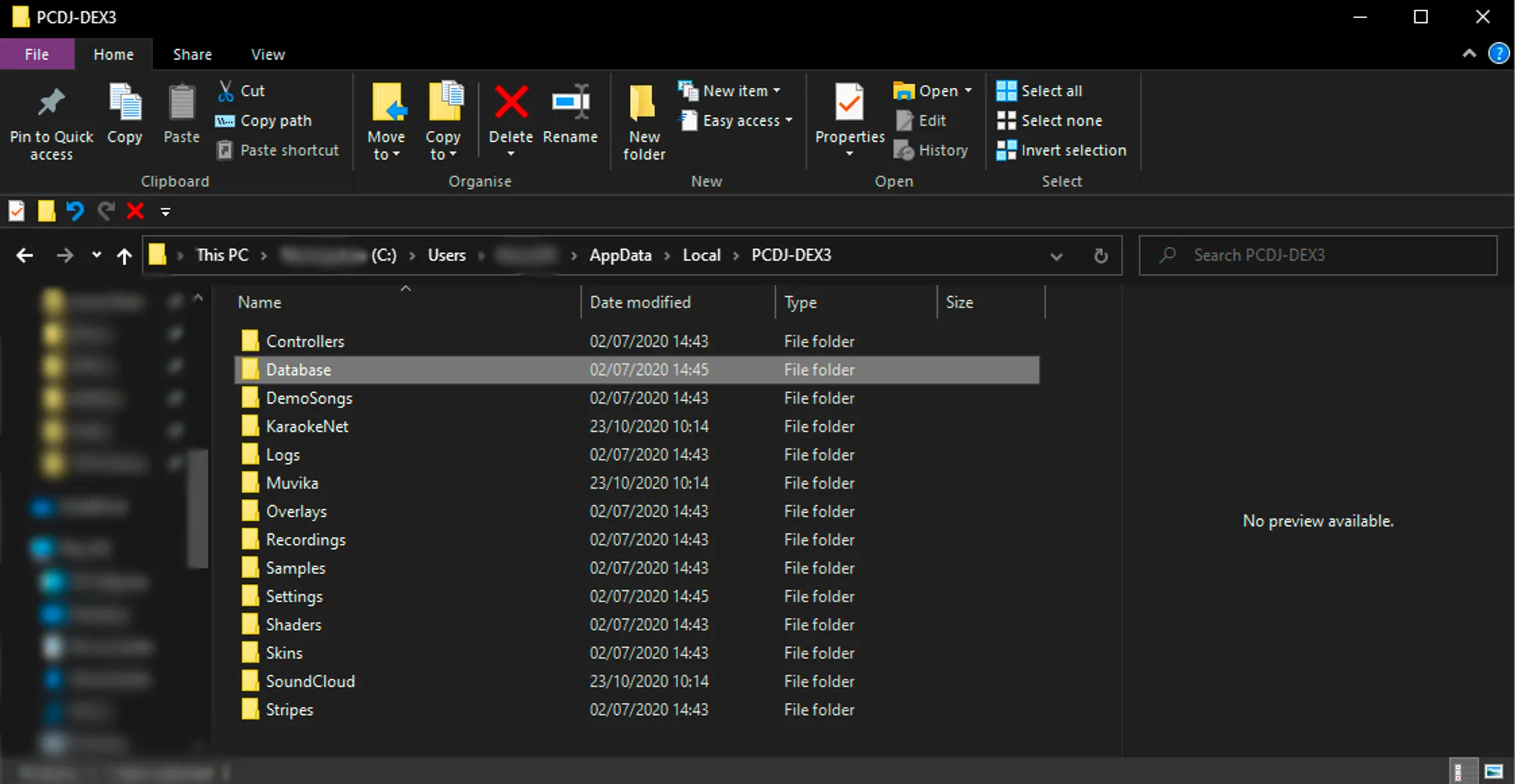Click the Cut scissors icon
Viewport: 1515px width, 784px height.
226,91
